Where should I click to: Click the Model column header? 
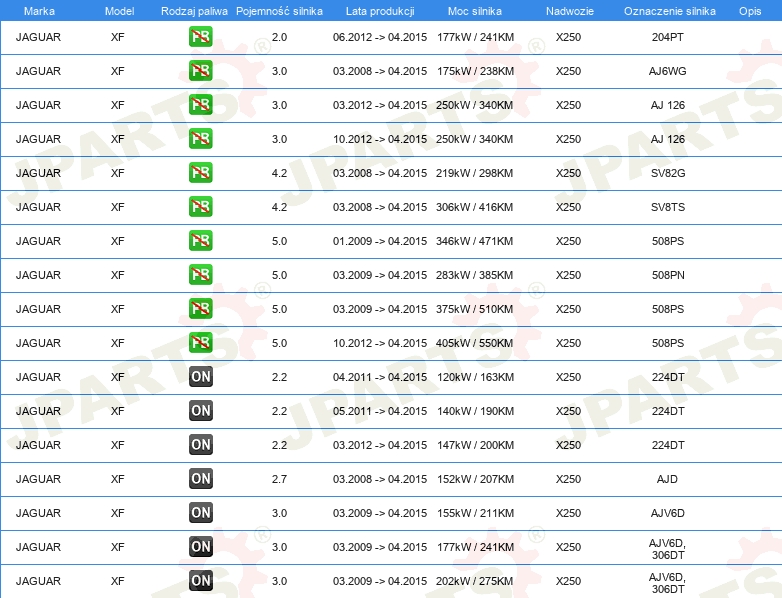(119, 11)
